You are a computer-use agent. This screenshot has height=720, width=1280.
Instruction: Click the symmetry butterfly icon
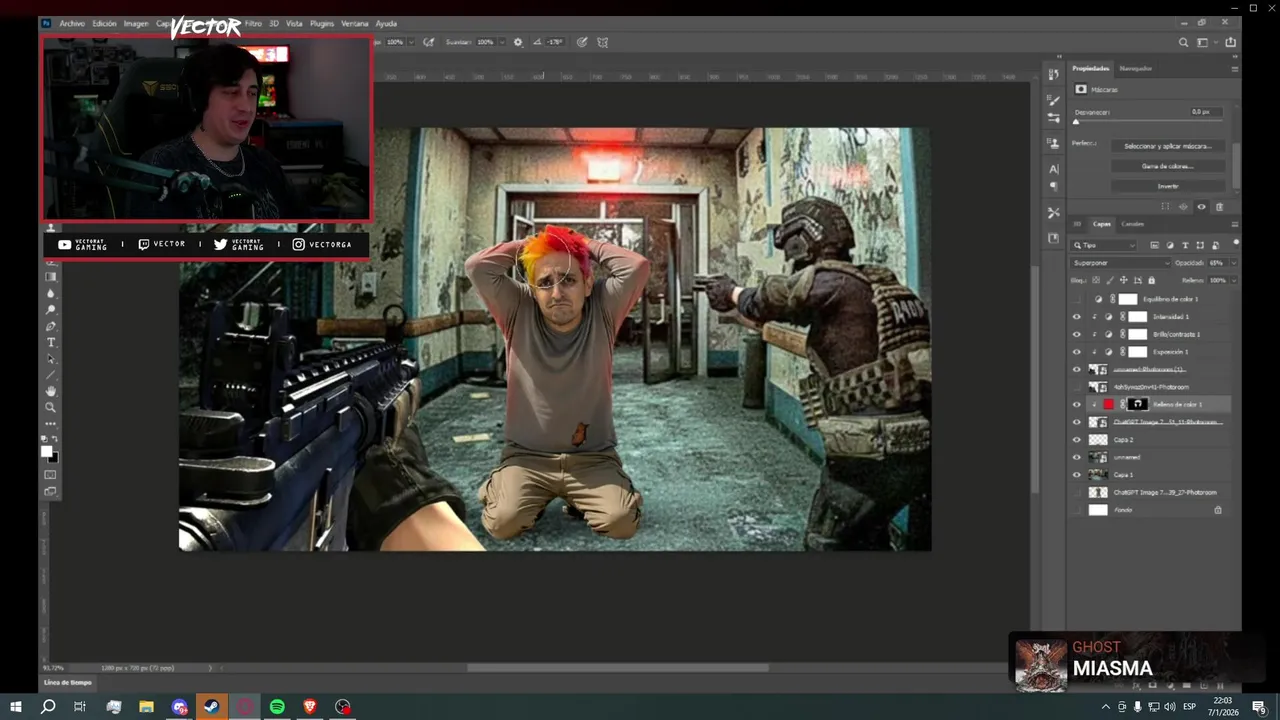pos(603,42)
